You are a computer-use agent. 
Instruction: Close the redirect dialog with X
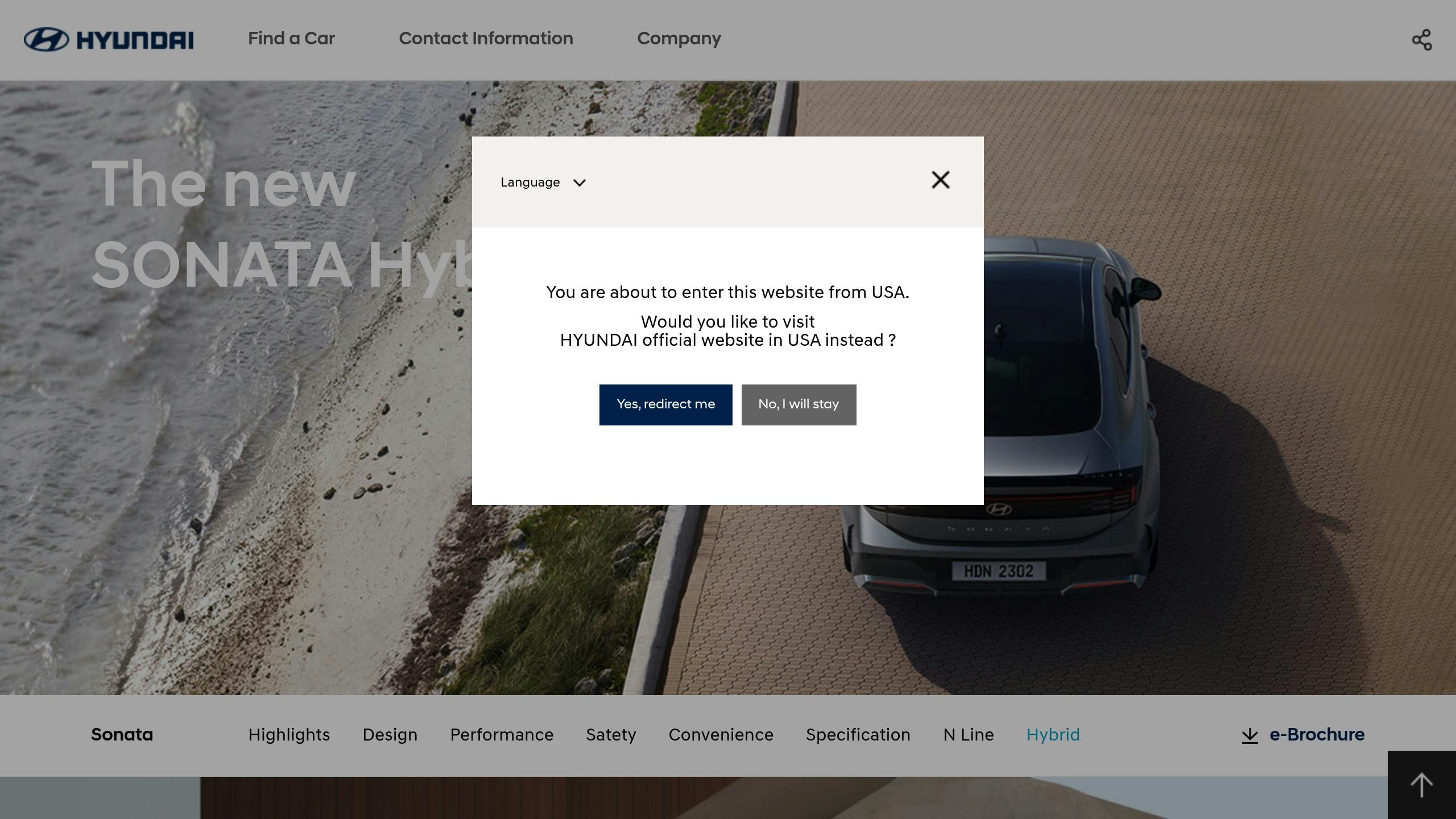pyautogui.click(x=941, y=180)
